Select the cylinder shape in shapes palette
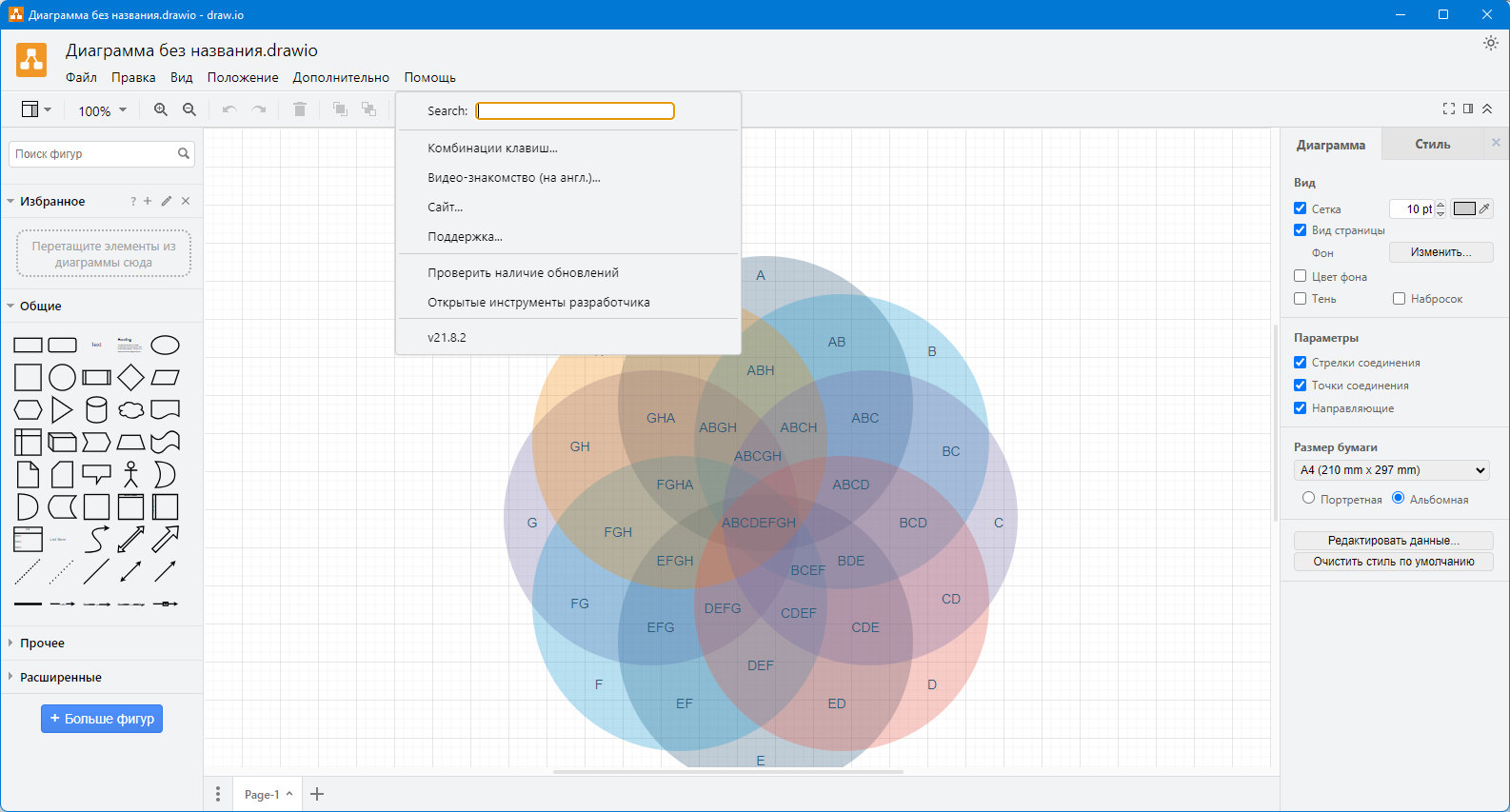The height and width of the screenshot is (812, 1510). pos(96,410)
